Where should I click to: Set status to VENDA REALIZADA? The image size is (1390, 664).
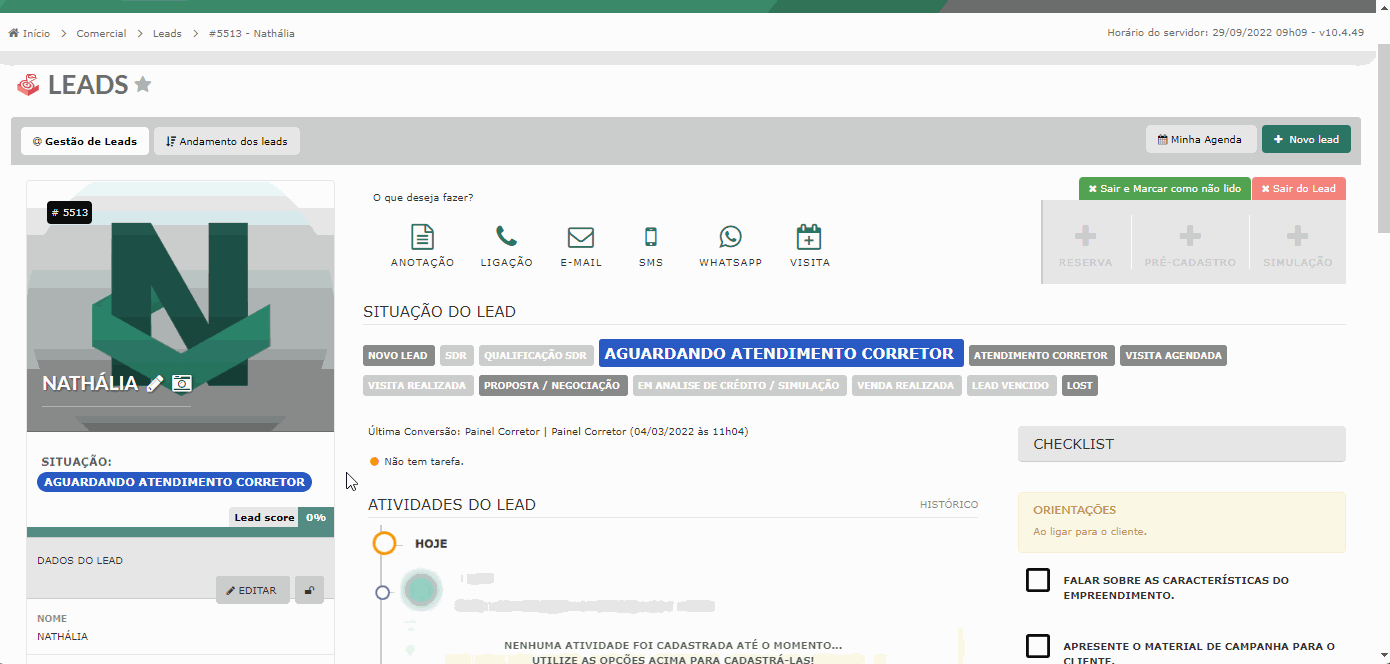coord(906,385)
